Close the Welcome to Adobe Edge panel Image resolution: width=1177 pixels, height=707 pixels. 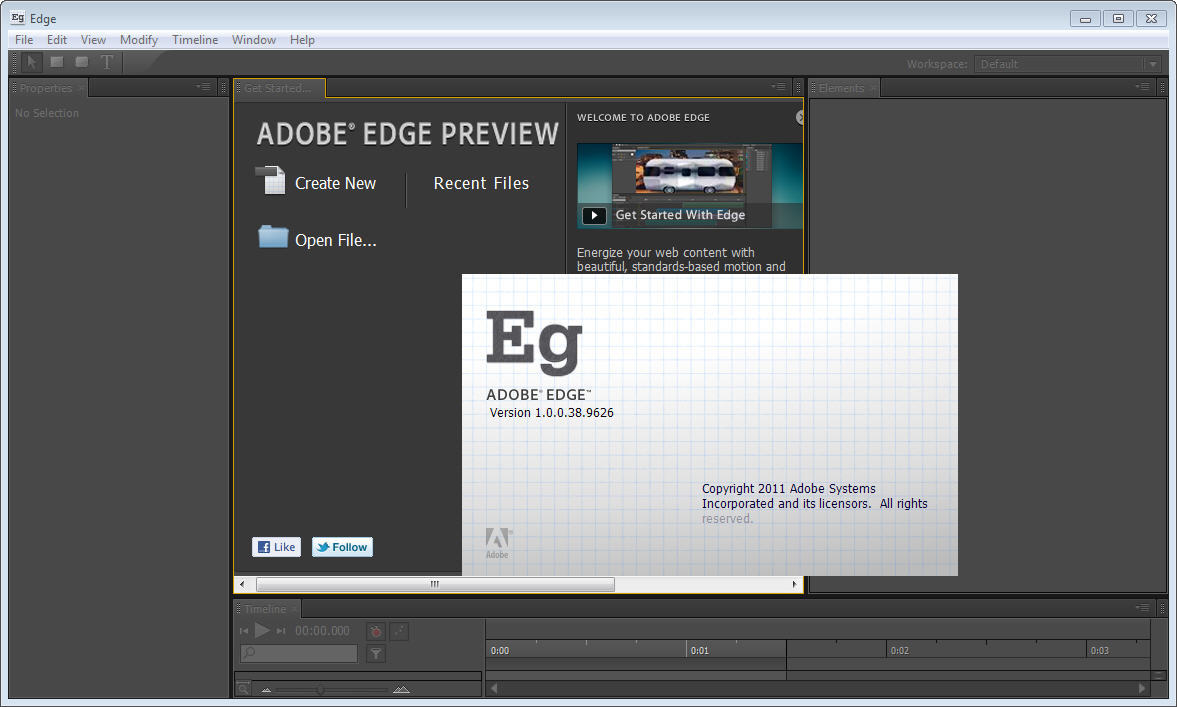pos(799,117)
